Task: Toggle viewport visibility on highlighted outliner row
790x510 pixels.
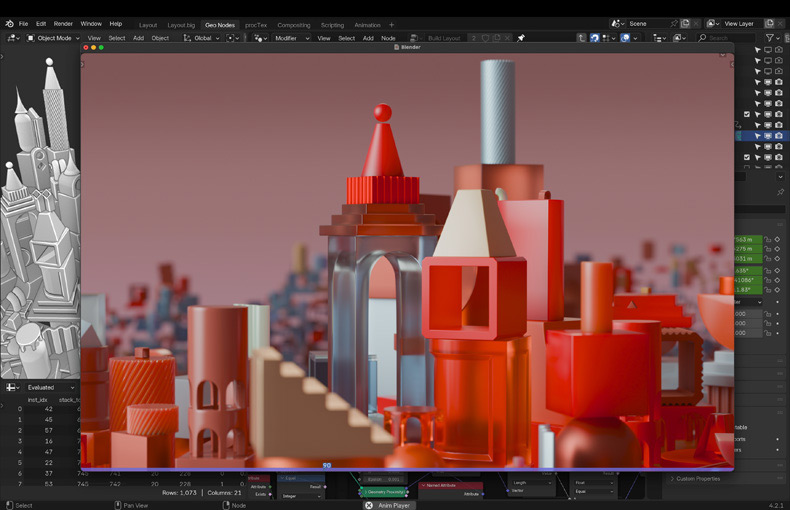Action: (x=767, y=135)
